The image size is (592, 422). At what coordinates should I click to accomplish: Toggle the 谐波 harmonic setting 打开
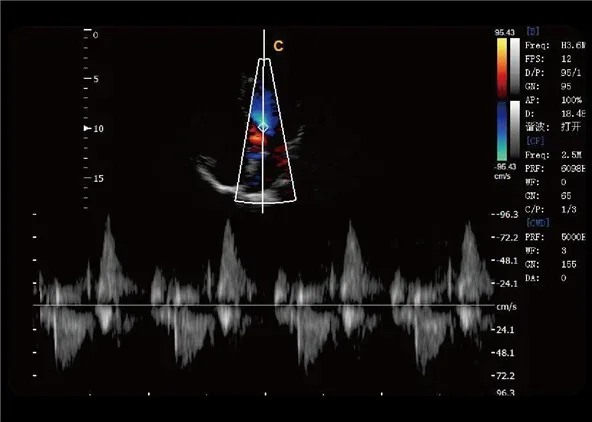(x=570, y=127)
